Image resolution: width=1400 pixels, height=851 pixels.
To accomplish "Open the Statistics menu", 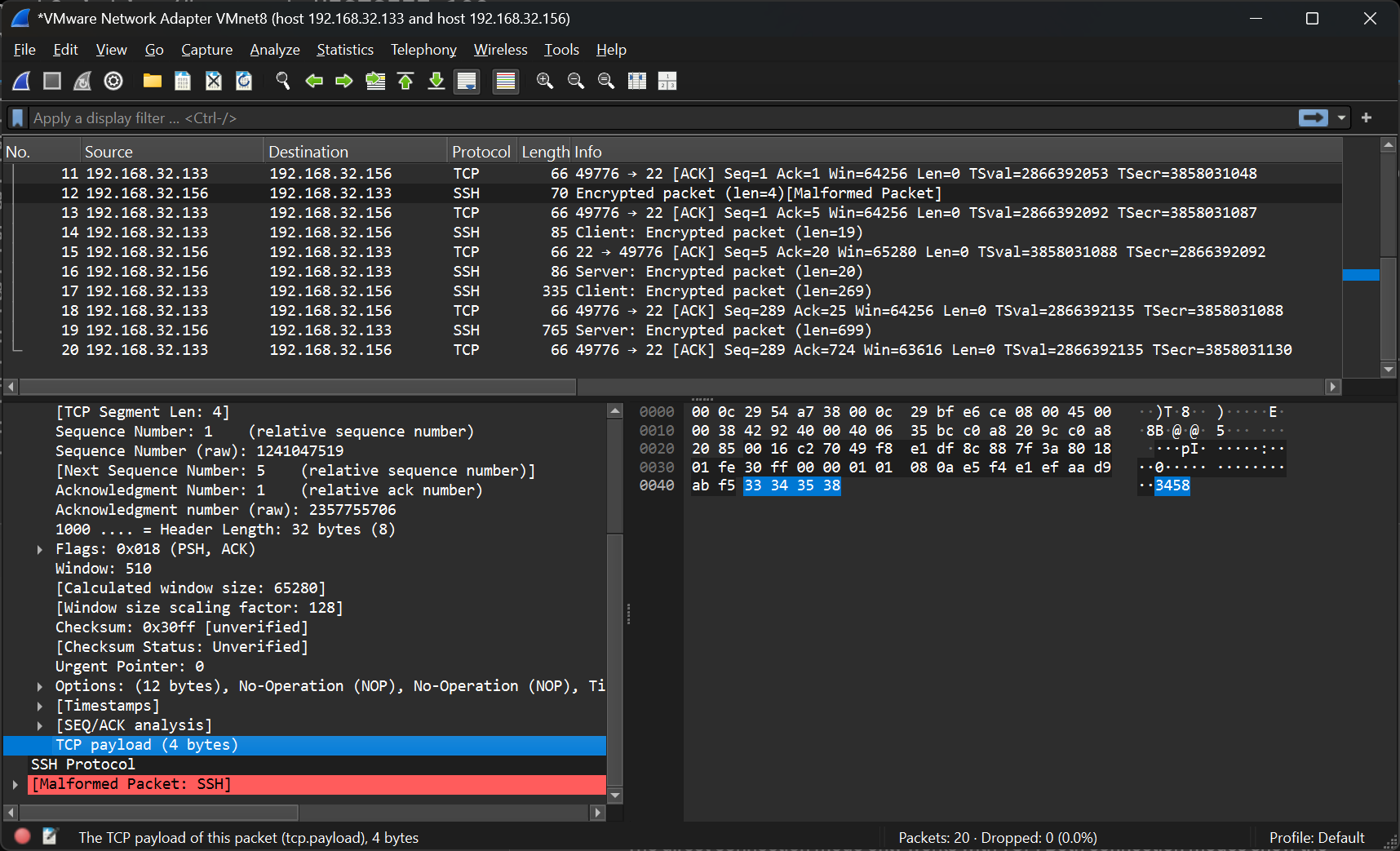I will (344, 50).
